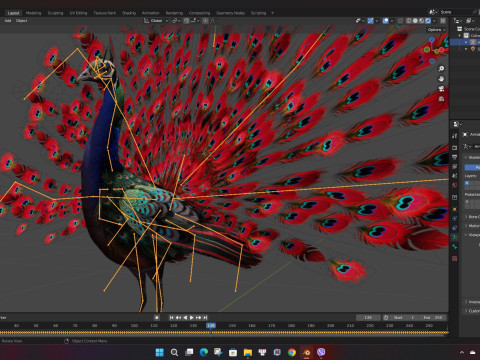Open File Explorer from taskbar
The width and height of the screenshot is (480, 360).
[248, 352]
